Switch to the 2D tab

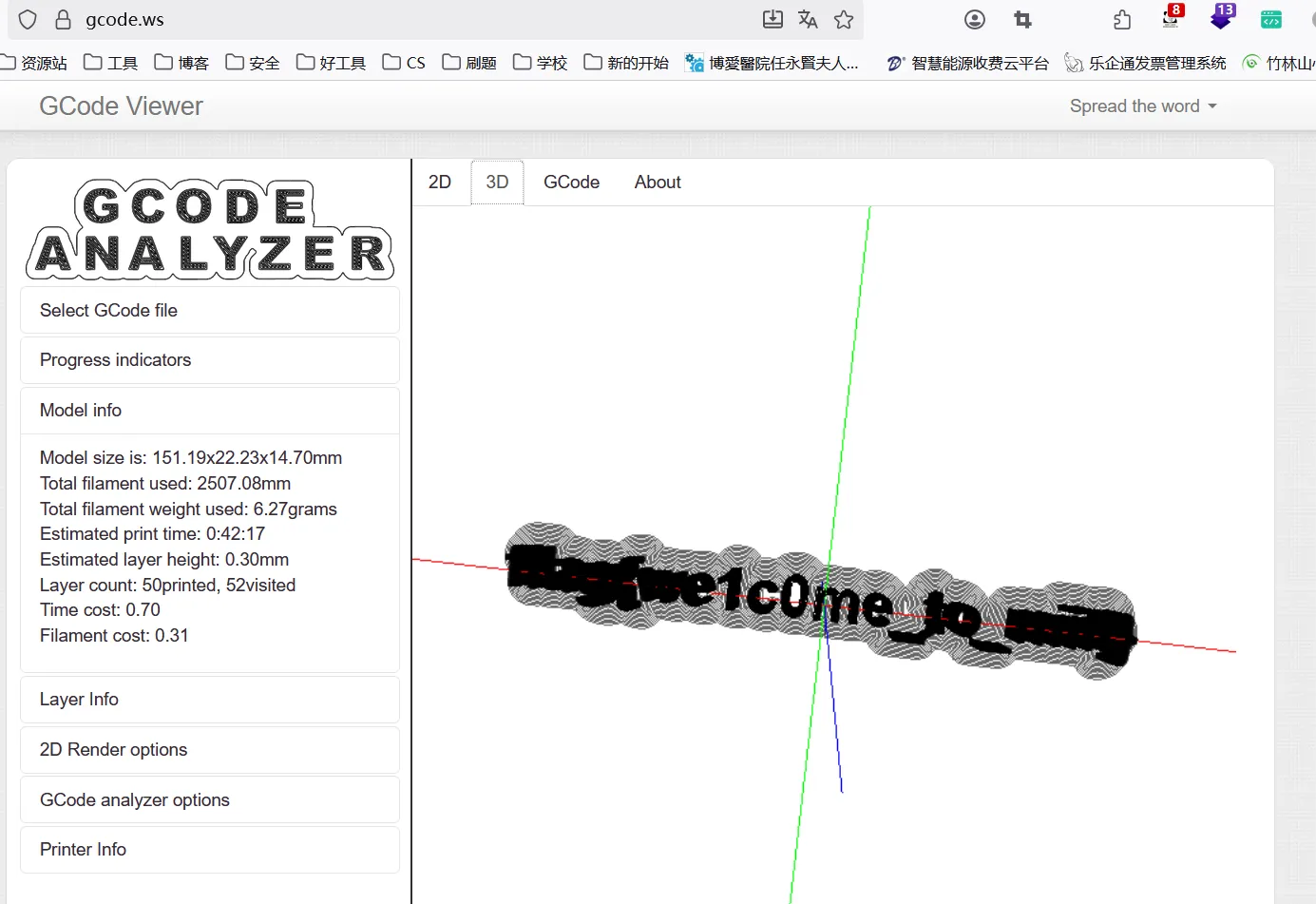pyautogui.click(x=439, y=183)
